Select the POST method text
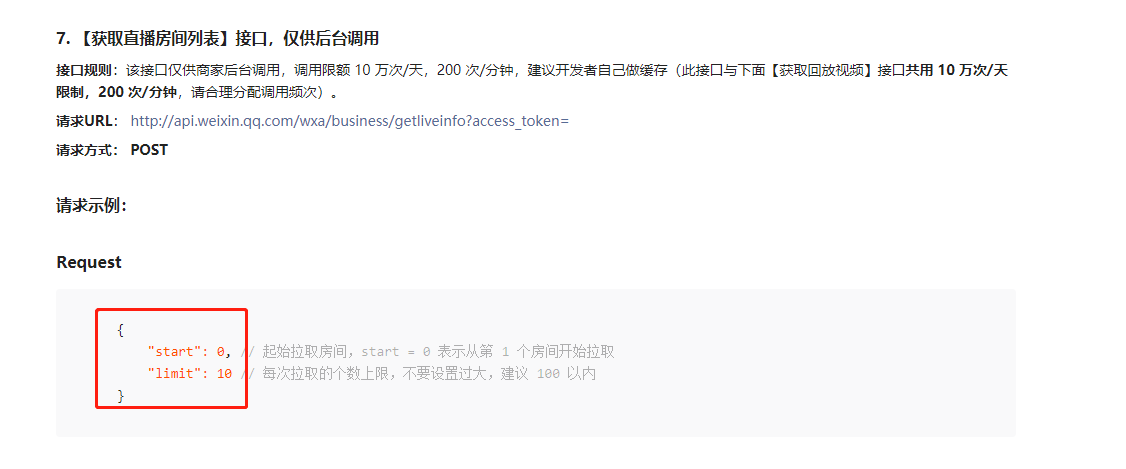This screenshot has height=469, width=1126. click(x=149, y=150)
